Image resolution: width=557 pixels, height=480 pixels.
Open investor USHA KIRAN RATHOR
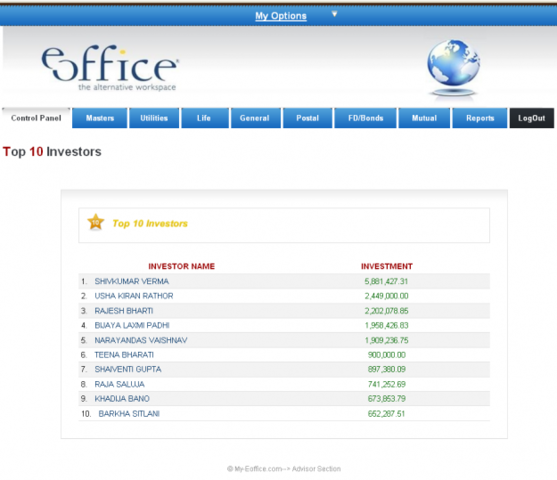click(x=134, y=296)
